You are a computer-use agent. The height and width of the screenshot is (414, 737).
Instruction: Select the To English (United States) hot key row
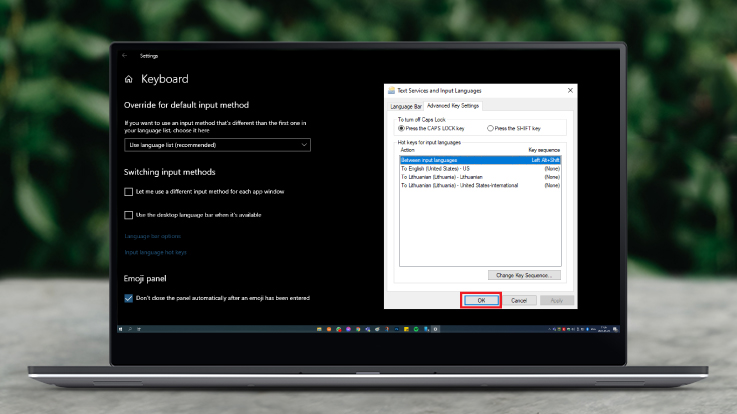[440, 168]
